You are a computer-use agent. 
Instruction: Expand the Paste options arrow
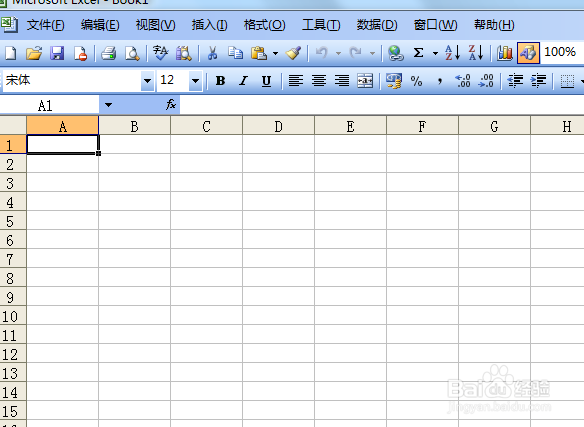click(275, 53)
